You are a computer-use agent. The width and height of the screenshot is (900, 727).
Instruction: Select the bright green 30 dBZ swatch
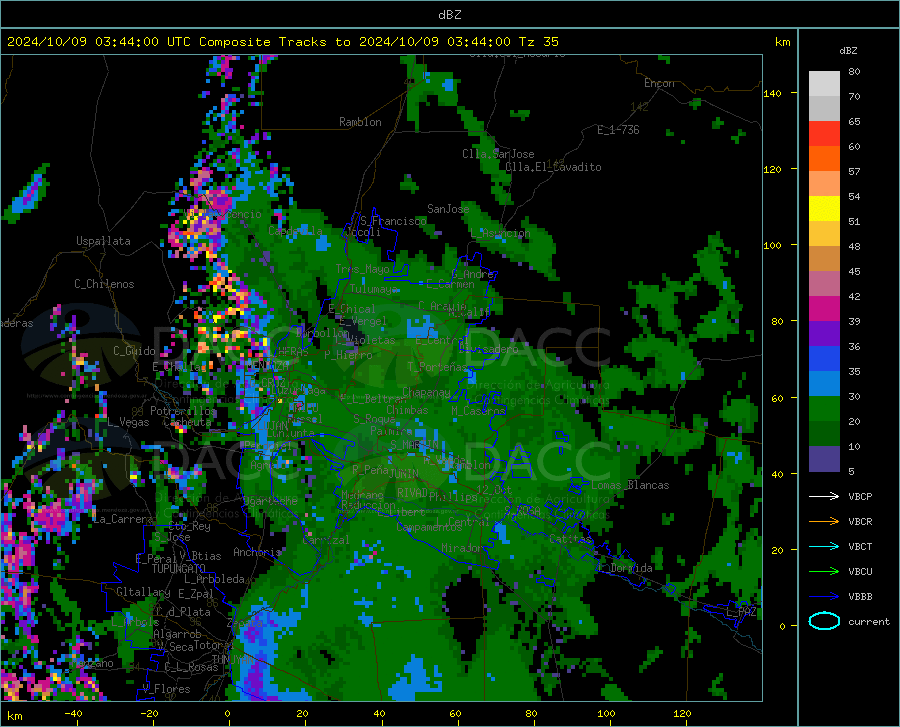824,409
